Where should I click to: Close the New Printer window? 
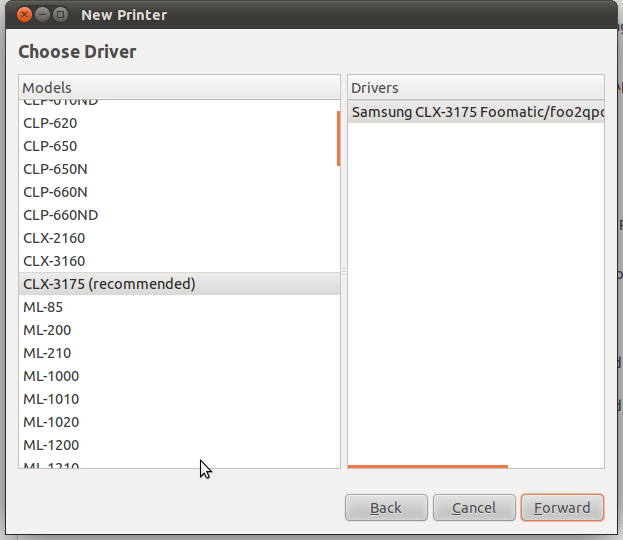point(25,15)
